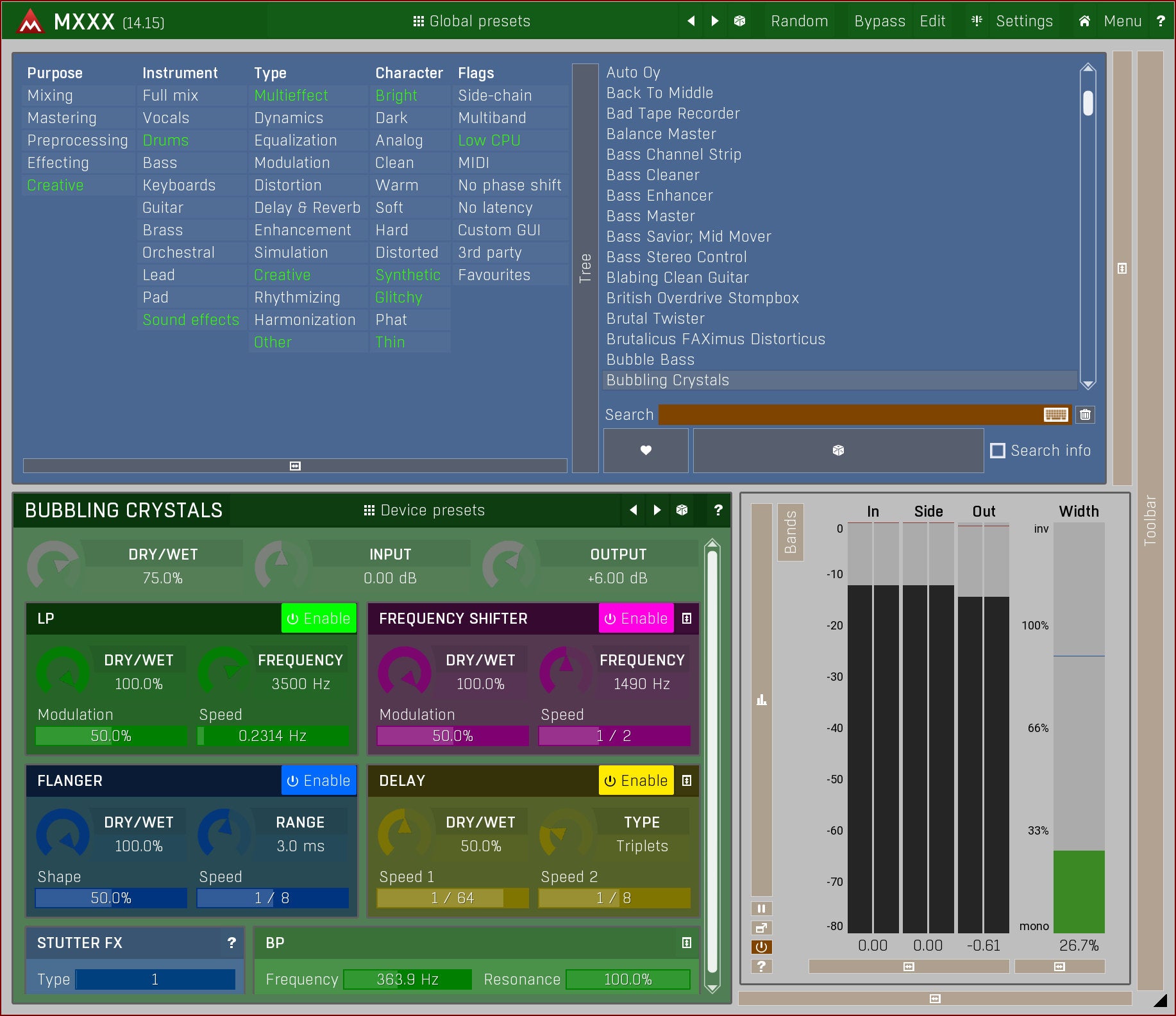This screenshot has width=1176, height=1016.
Task: Toggle the LP module Enable button
Action: [319, 619]
